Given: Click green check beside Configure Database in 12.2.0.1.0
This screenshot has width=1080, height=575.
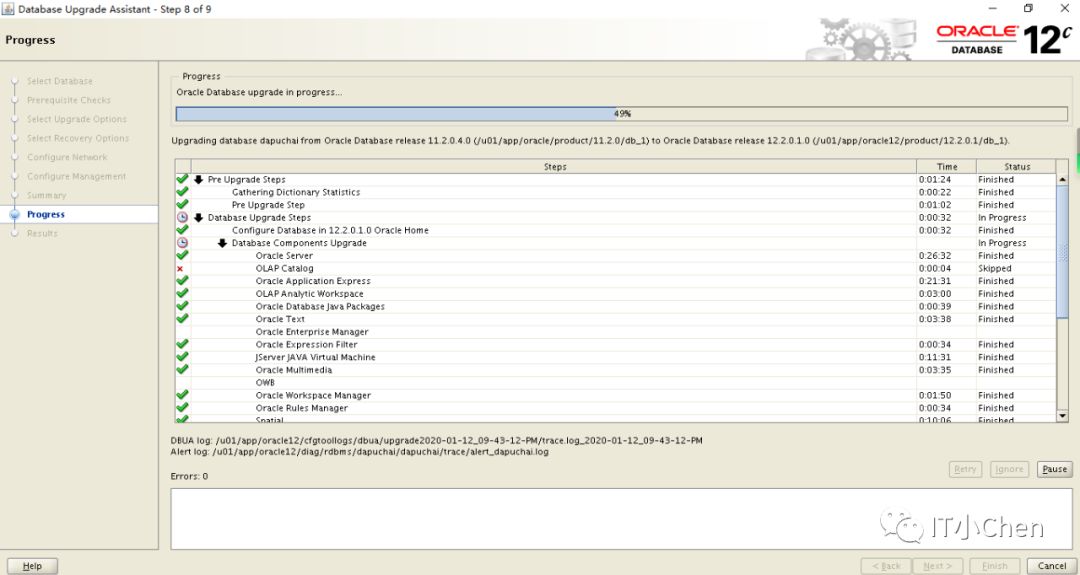Looking at the screenshot, I should [182, 230].
